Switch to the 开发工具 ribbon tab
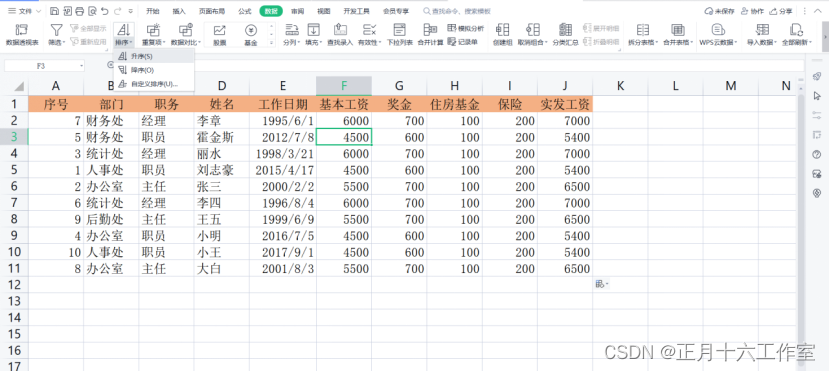Image resolution: width=830 pixels, height=371 pixels. [356, 11]
